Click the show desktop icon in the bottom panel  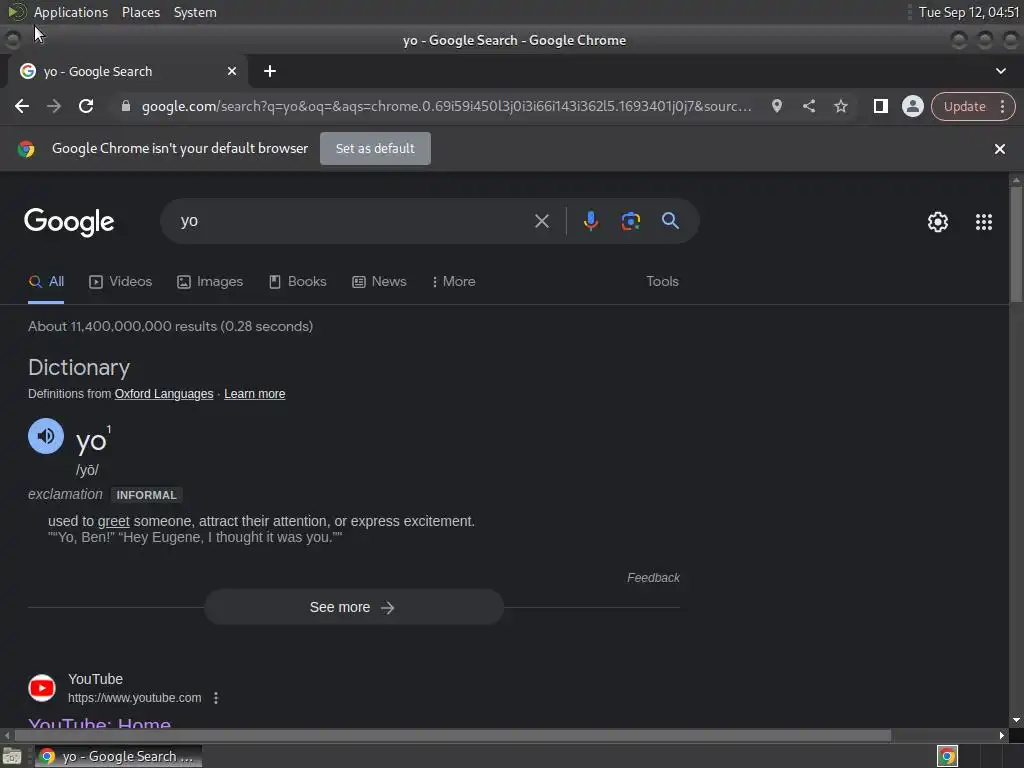click(12, 756)
